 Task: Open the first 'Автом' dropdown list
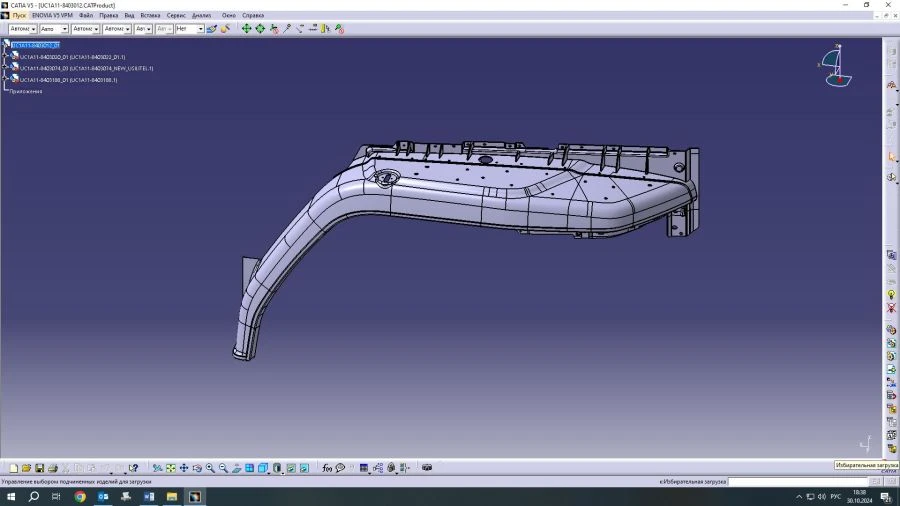33,29
